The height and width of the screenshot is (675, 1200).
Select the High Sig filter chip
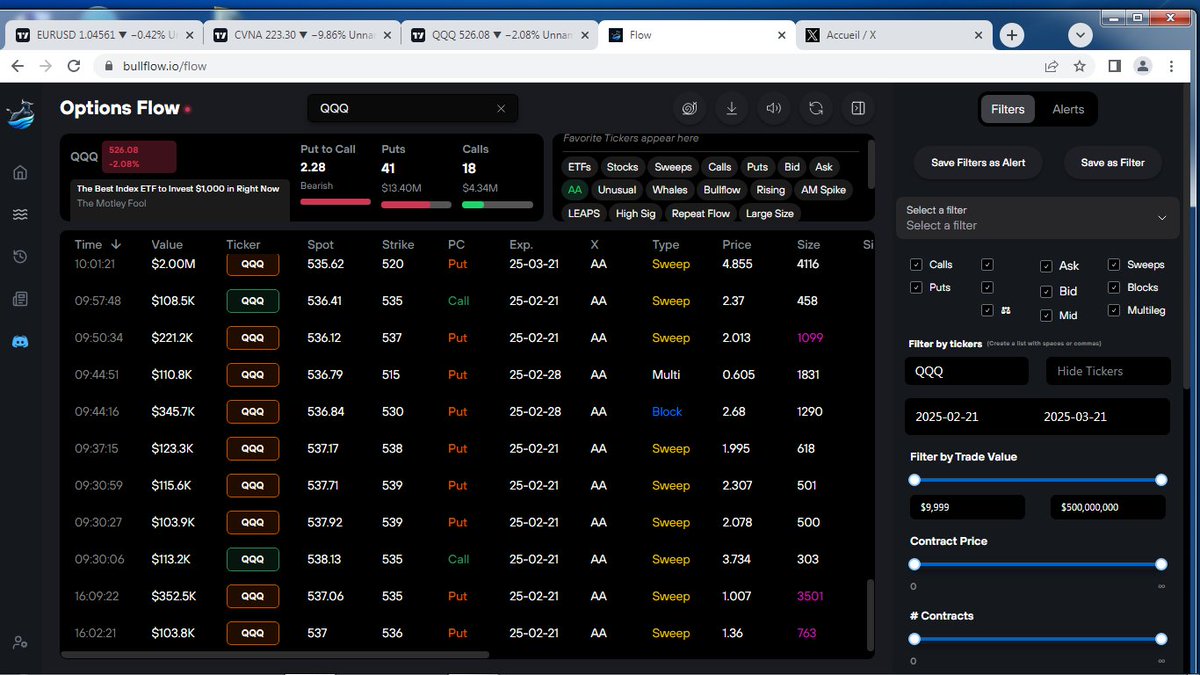[x=635, y=214]
